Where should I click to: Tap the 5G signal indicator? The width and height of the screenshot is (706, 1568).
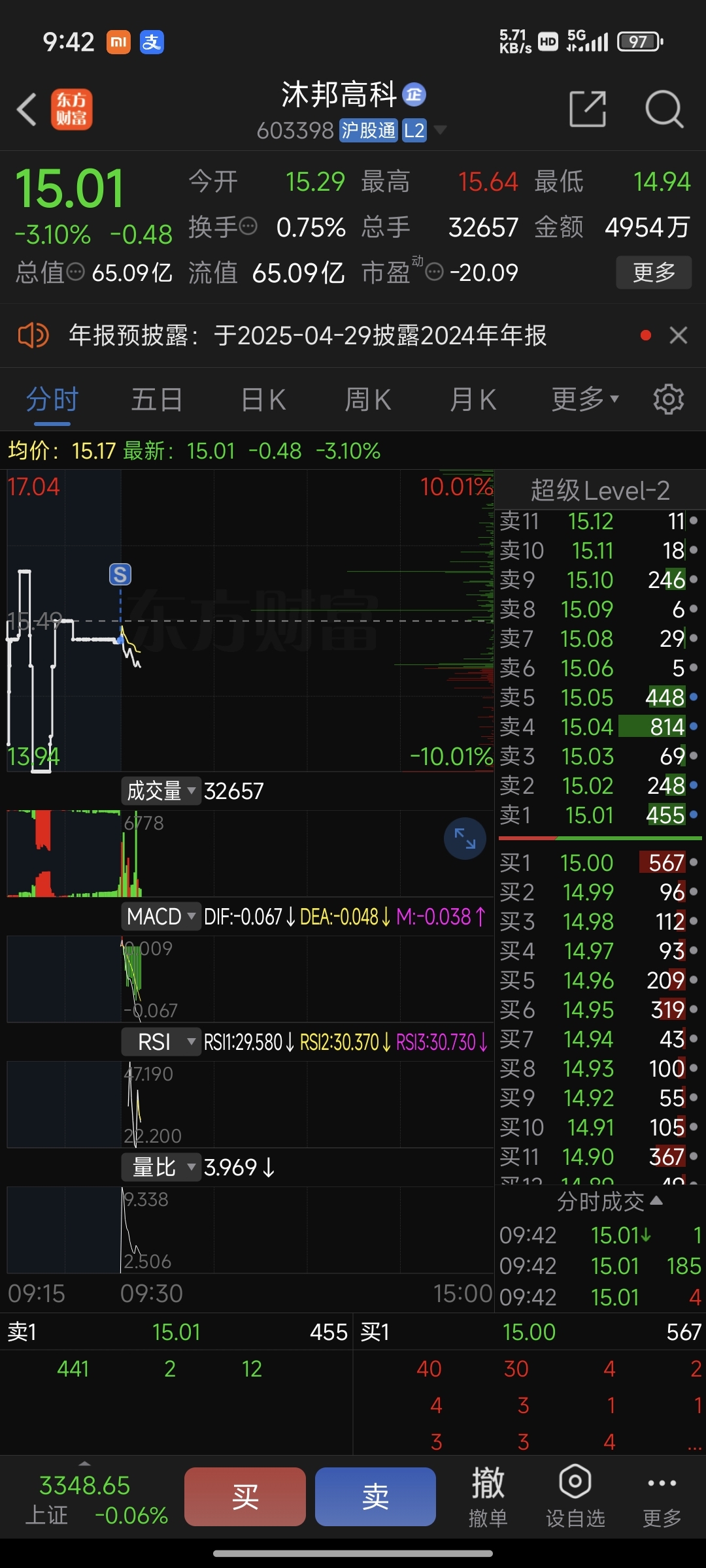tap(587, 41)
